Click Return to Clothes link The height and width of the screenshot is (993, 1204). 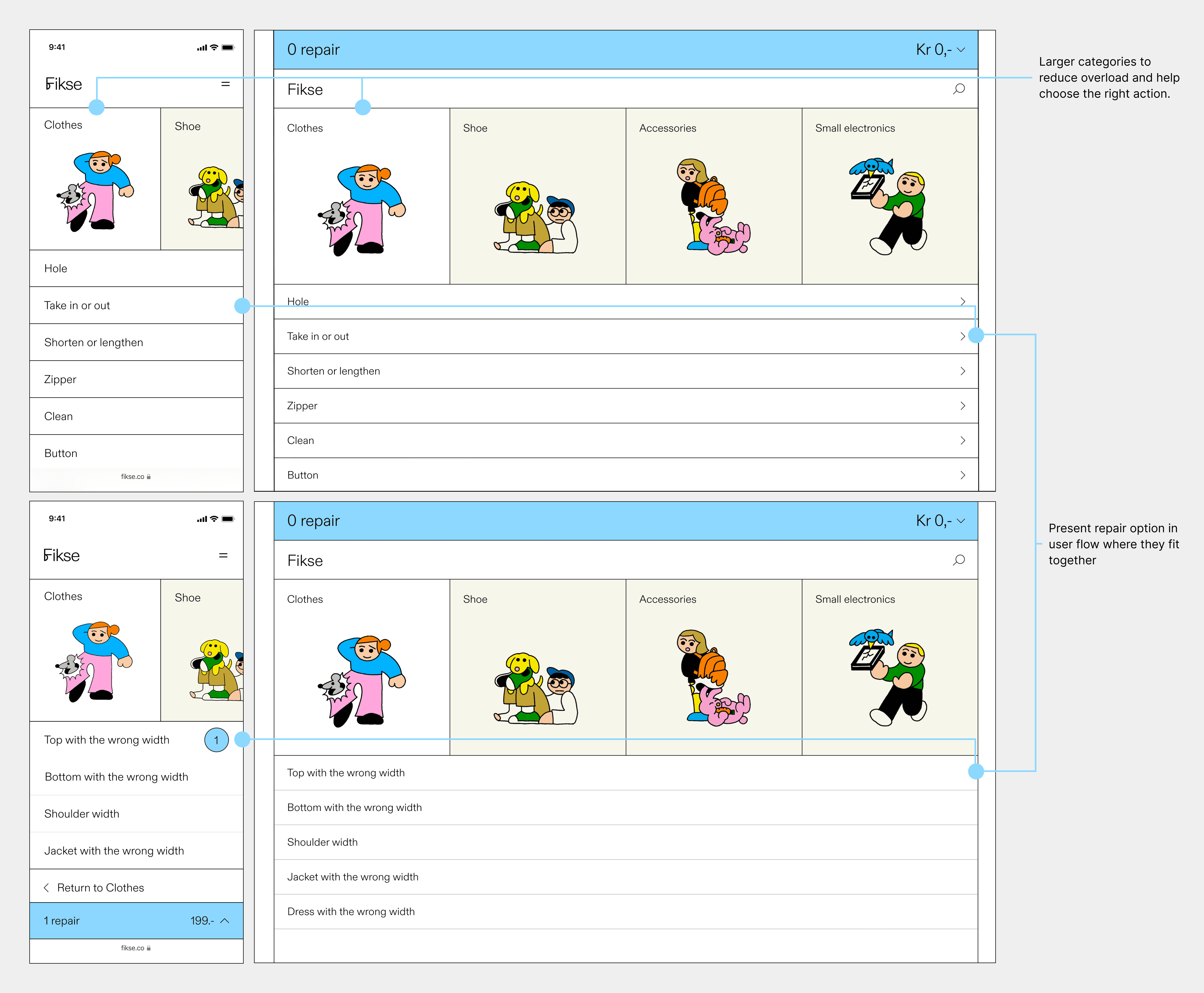click(101, 888)
